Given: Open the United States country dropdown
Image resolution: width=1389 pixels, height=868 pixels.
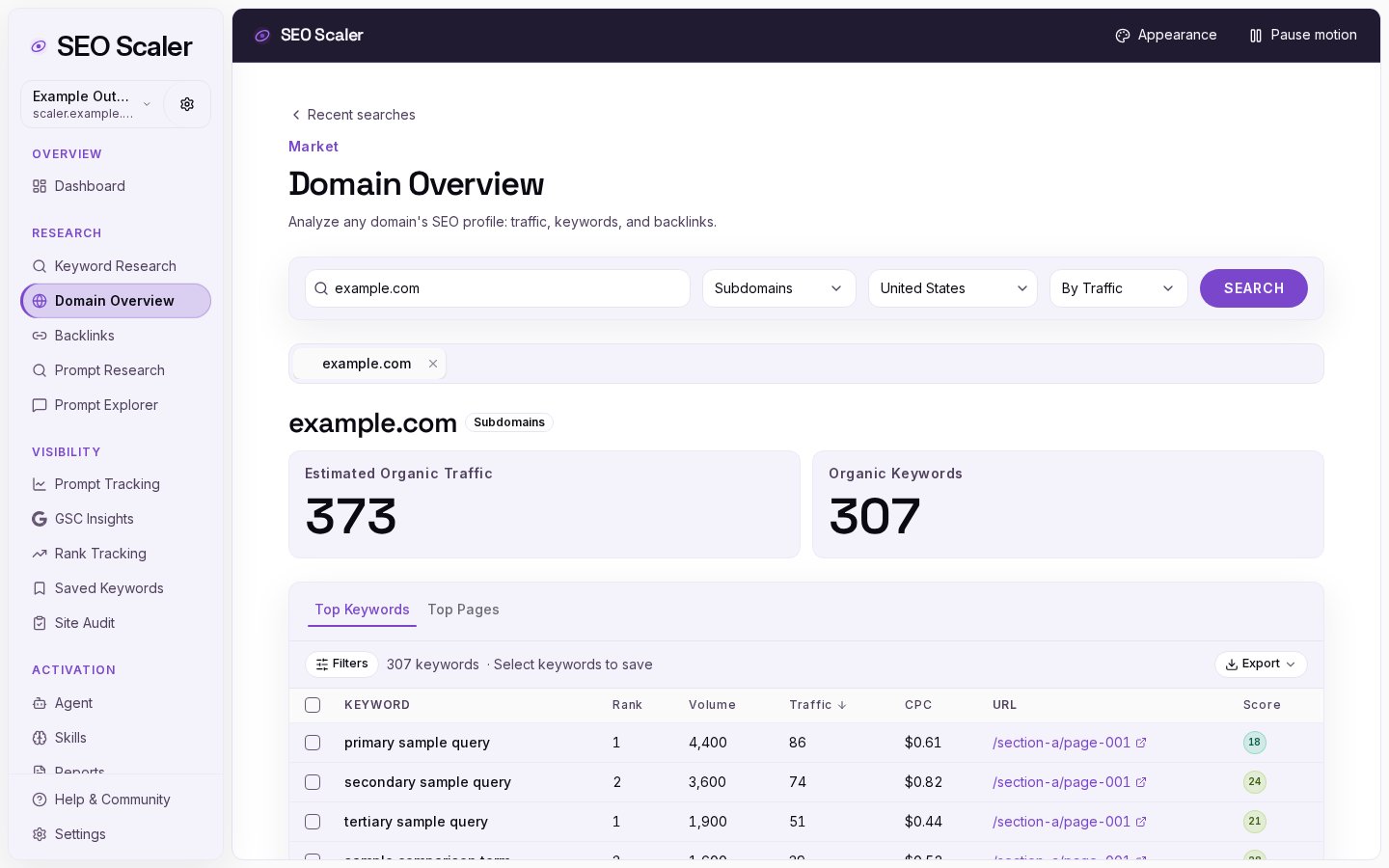Looking at the screenshot, I should [x=953, y=288].
